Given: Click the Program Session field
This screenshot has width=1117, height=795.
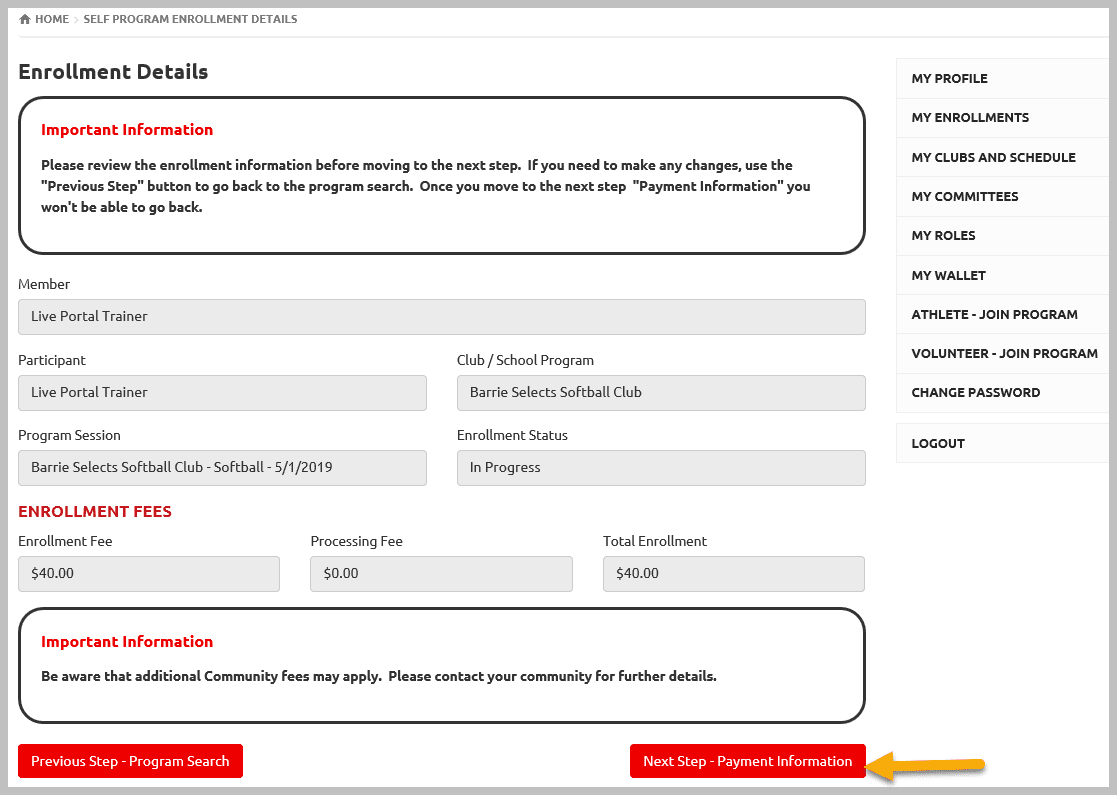Looking at the screenshot, I should (222, 468).
